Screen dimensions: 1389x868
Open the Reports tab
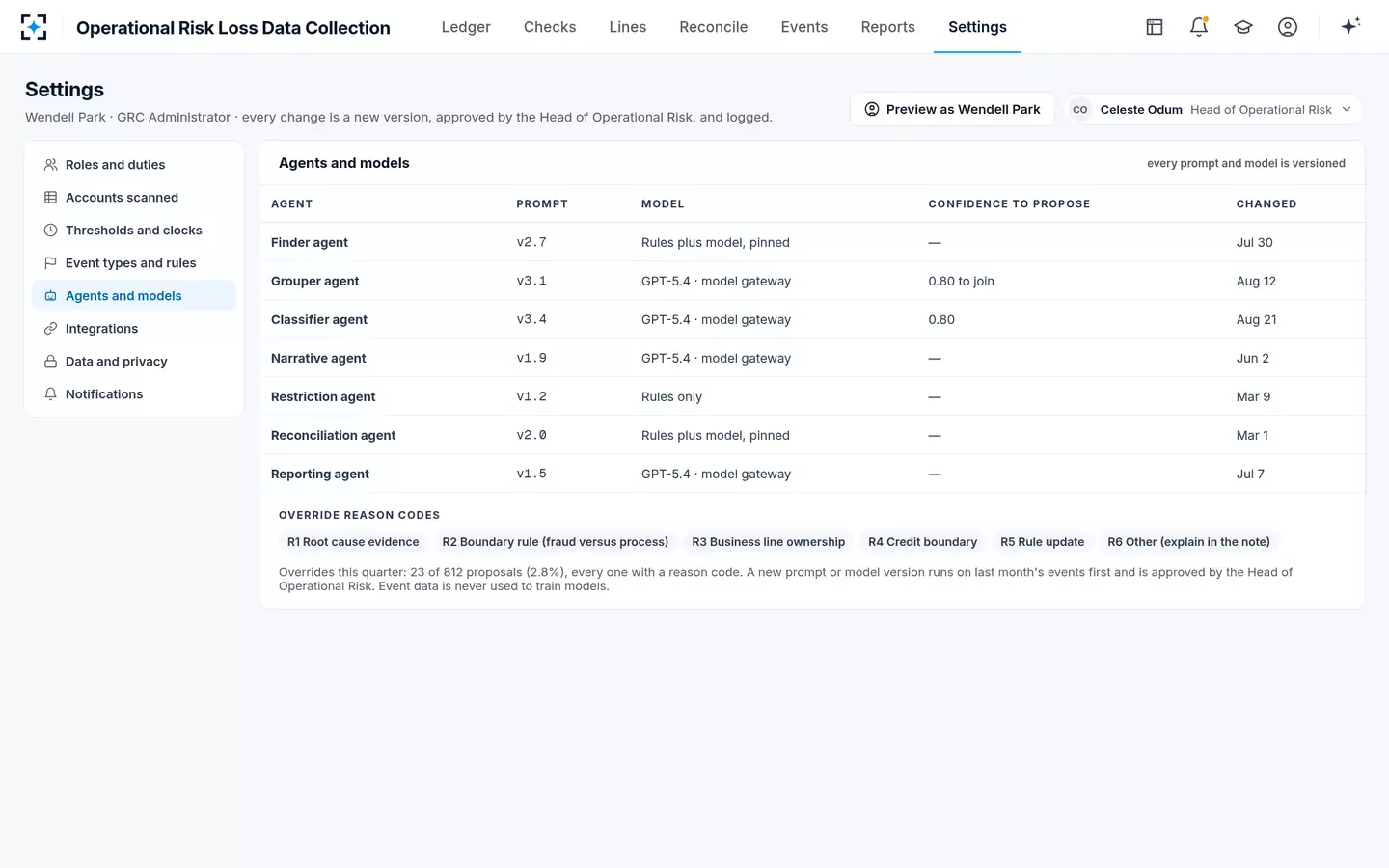[x=888, y=27]
